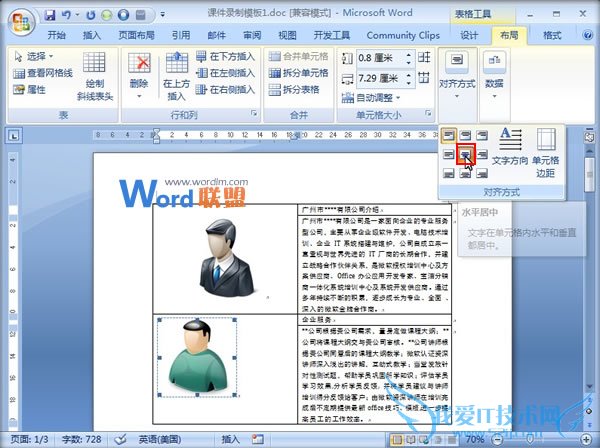Open Rows and Columns (行和列) dialog launcher
This screenshot has width=600, height=448.
(254, 114)
